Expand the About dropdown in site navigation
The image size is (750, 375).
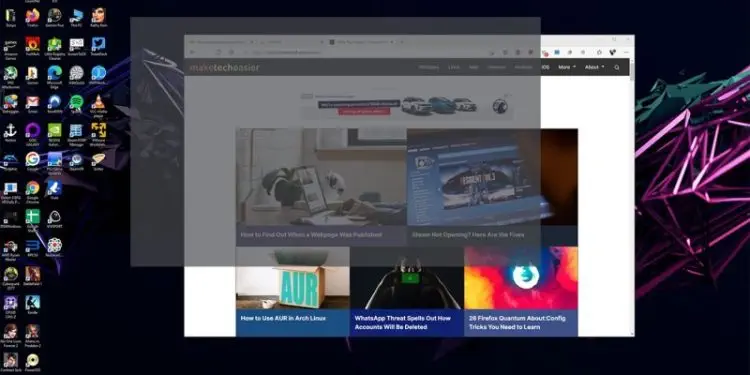(595, 67)
